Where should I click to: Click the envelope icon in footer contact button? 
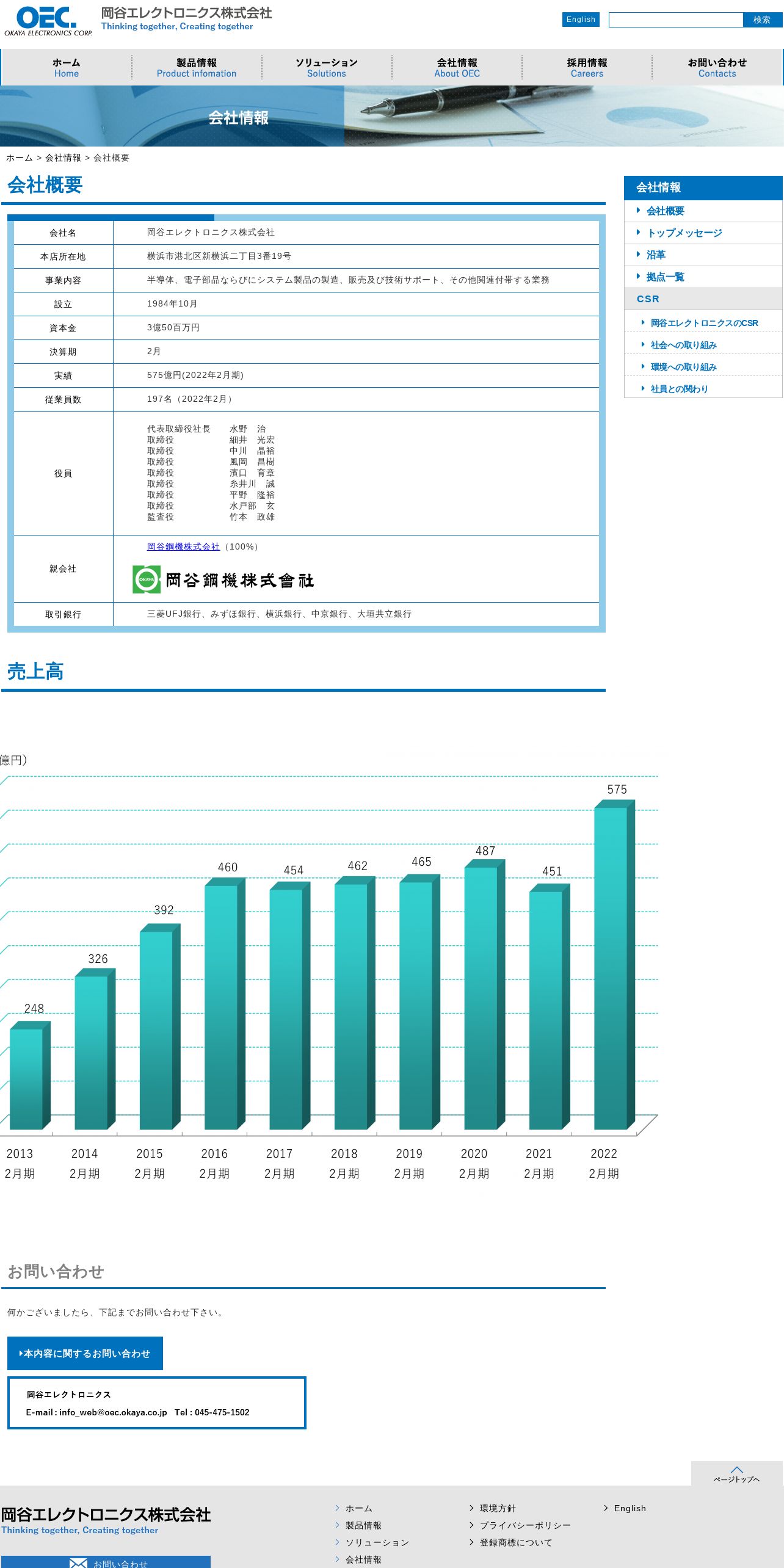pyautogui.click(x=78, y=1563)
